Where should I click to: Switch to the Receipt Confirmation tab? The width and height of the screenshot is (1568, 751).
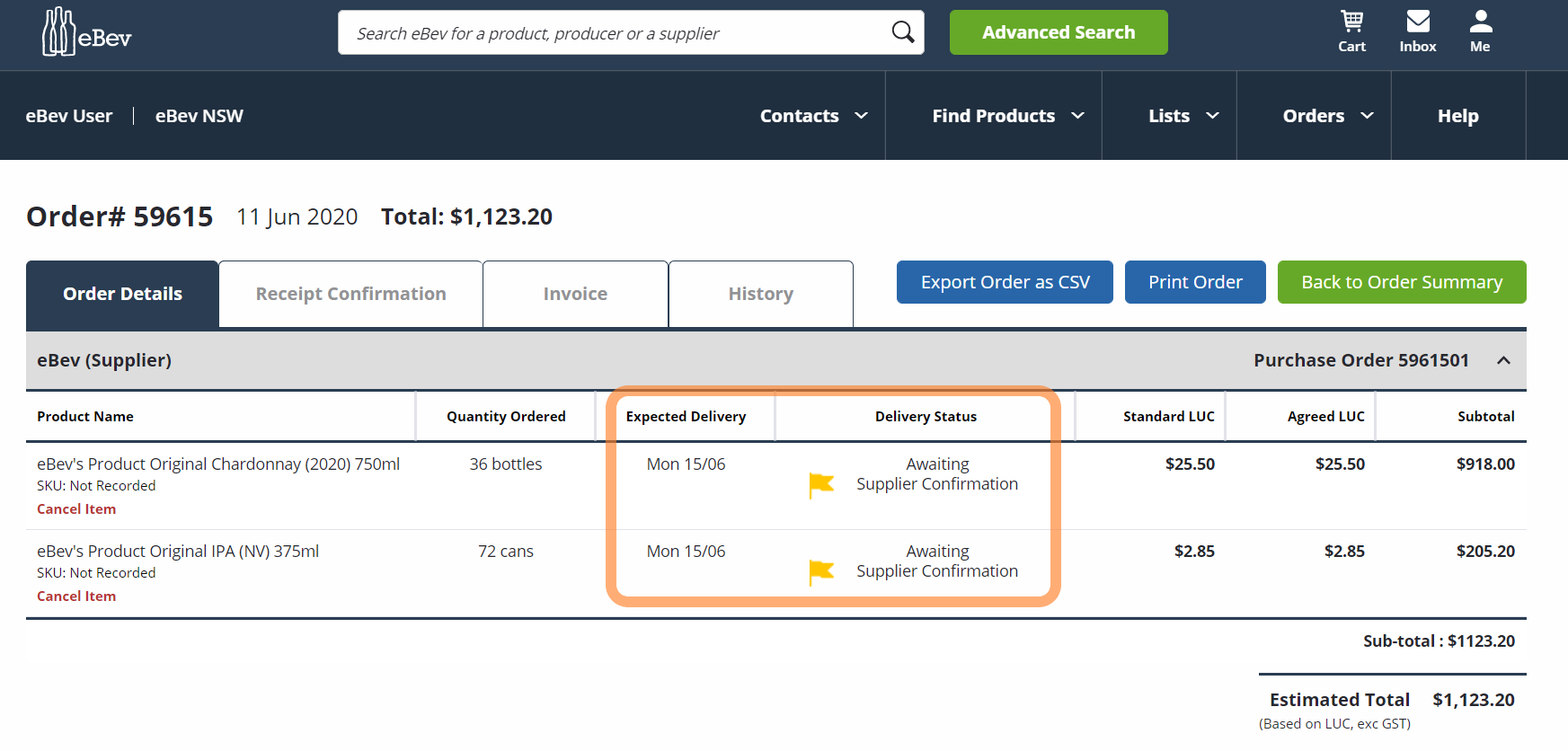click(350, 294)
